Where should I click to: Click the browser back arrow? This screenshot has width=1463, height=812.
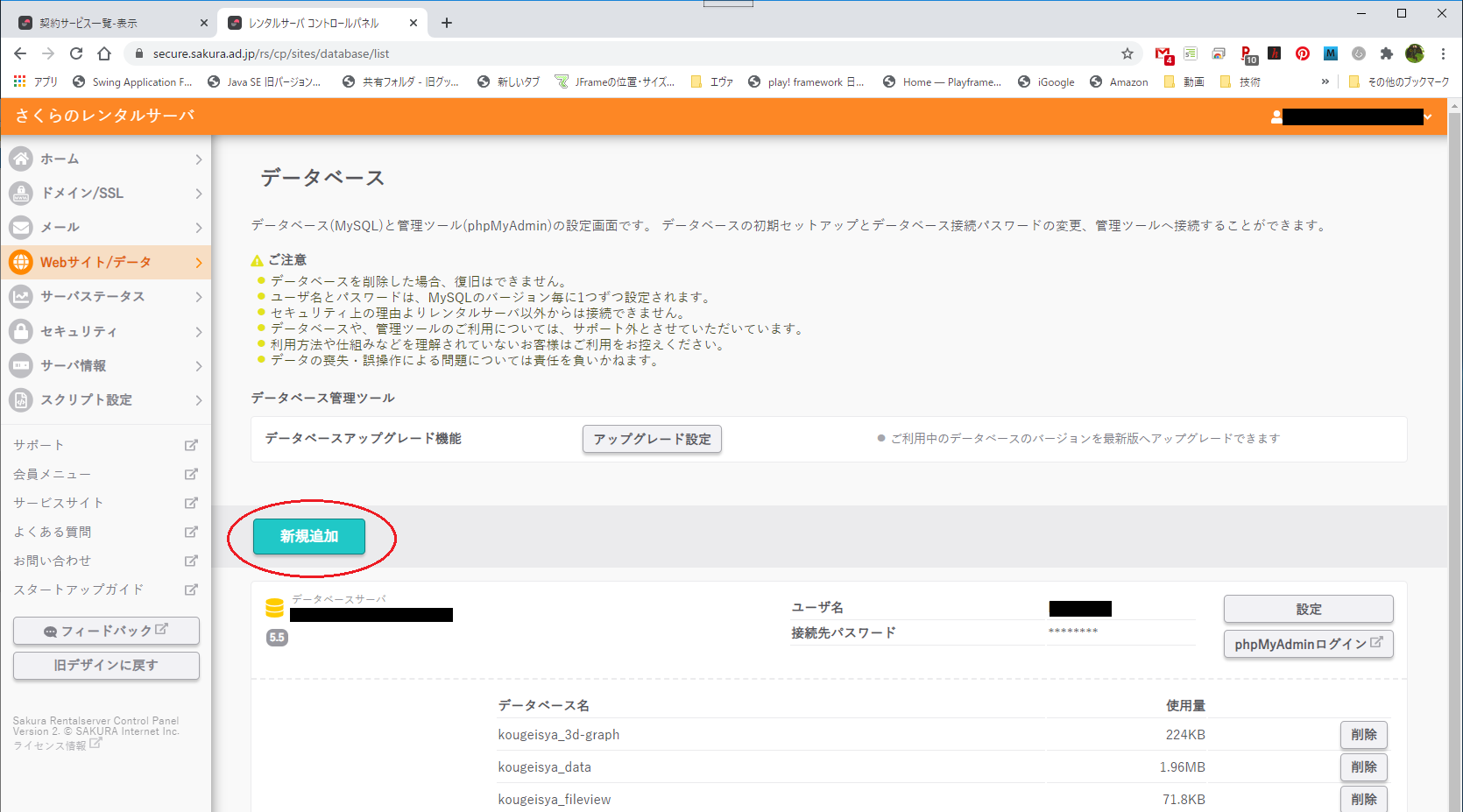[20, 53]
